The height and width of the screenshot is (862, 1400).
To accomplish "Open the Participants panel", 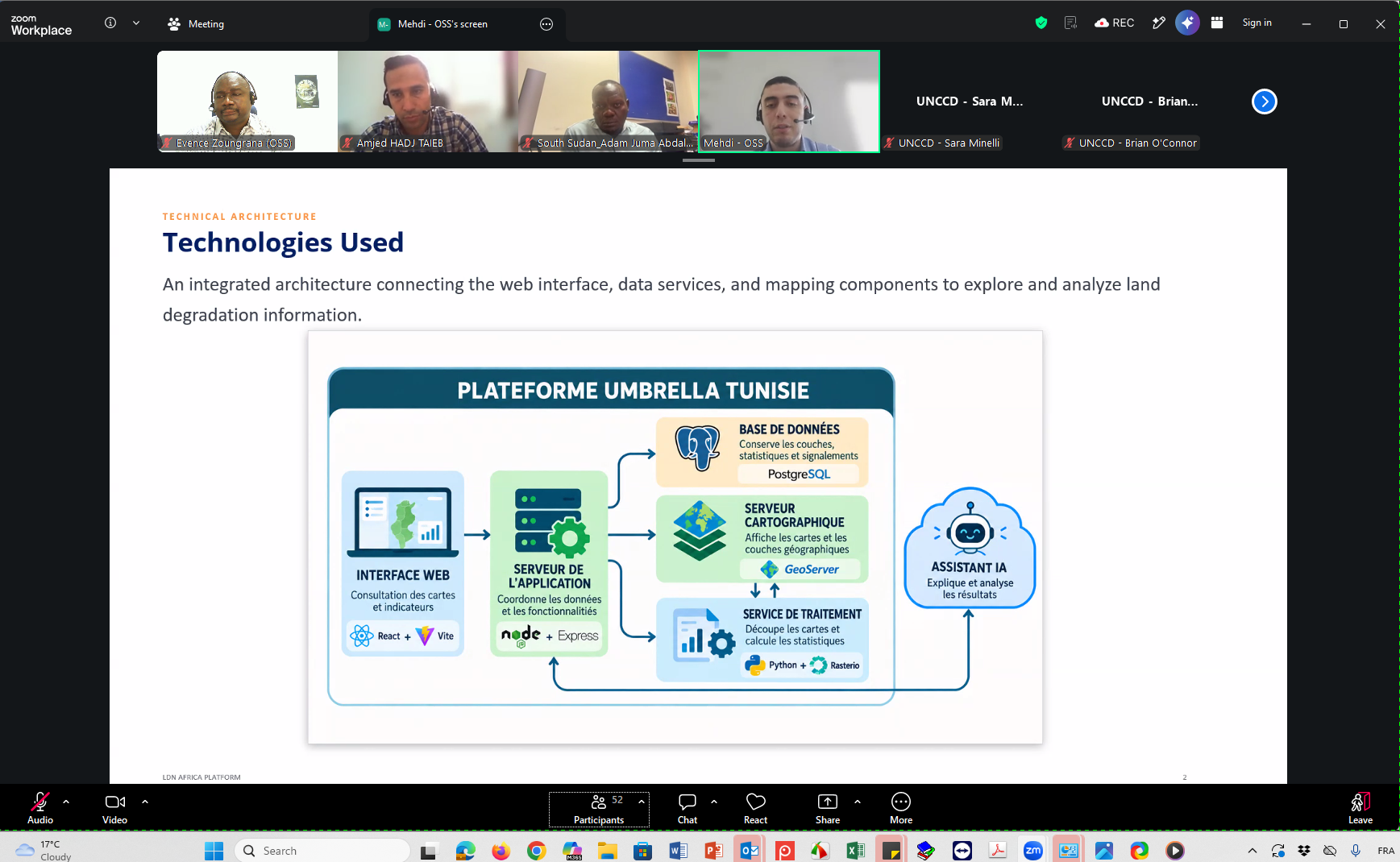I will [599, 809].
